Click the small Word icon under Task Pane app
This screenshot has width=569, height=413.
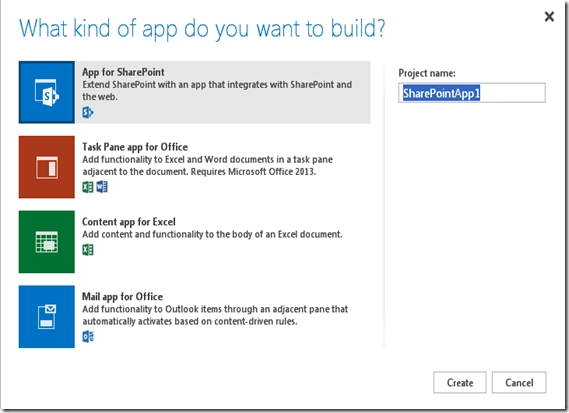pyautogui.click(x=102, y=187)
